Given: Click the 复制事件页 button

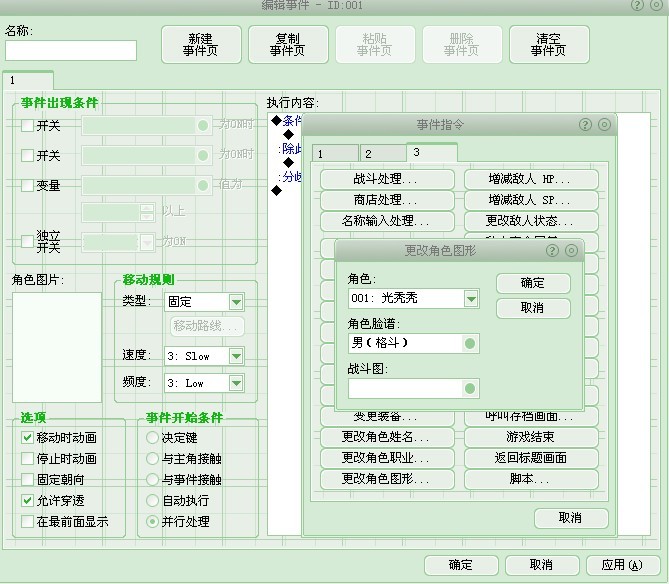Looking at the screenshot, I should click(288, 45).
